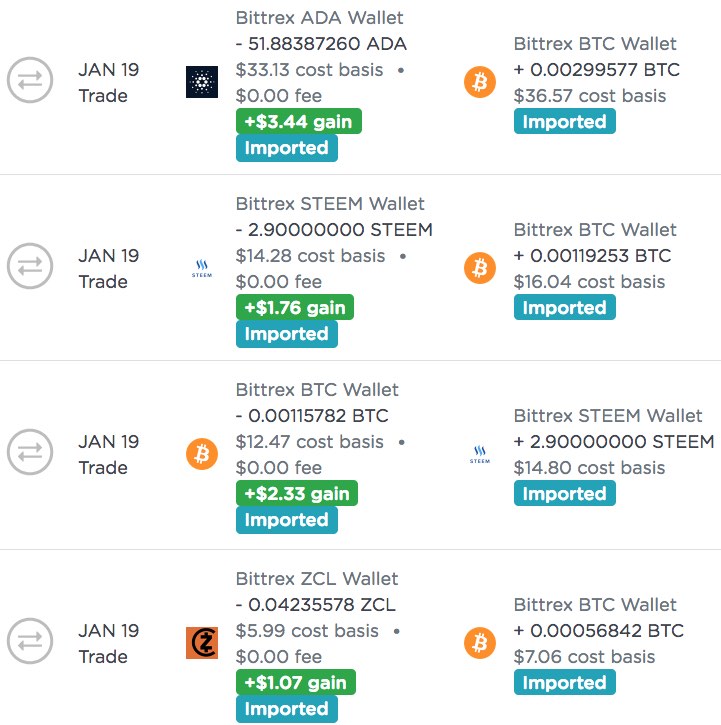Click the +$1.76 gain badge

tap(295, 307)
